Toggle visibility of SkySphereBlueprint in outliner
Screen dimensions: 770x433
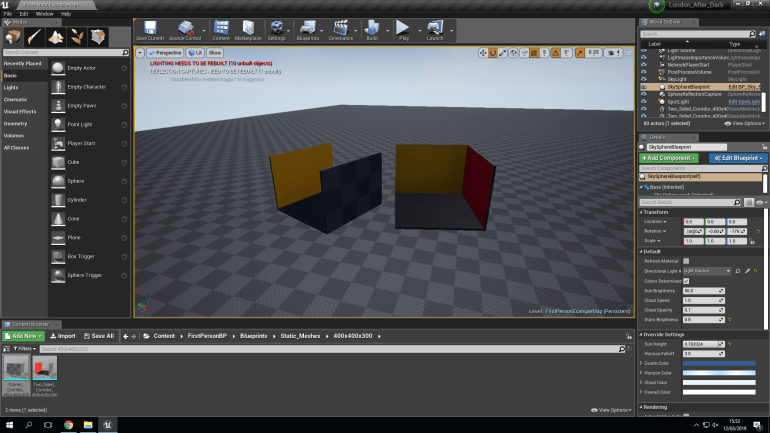click(644, 87)
